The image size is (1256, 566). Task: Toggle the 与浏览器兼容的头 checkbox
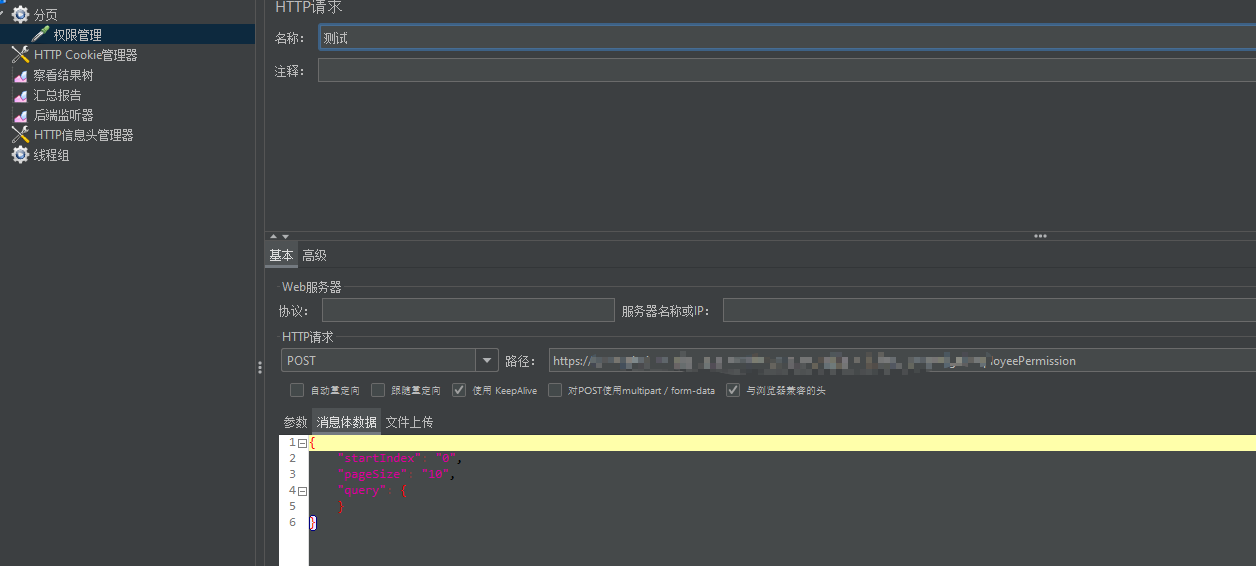(733, 390)
